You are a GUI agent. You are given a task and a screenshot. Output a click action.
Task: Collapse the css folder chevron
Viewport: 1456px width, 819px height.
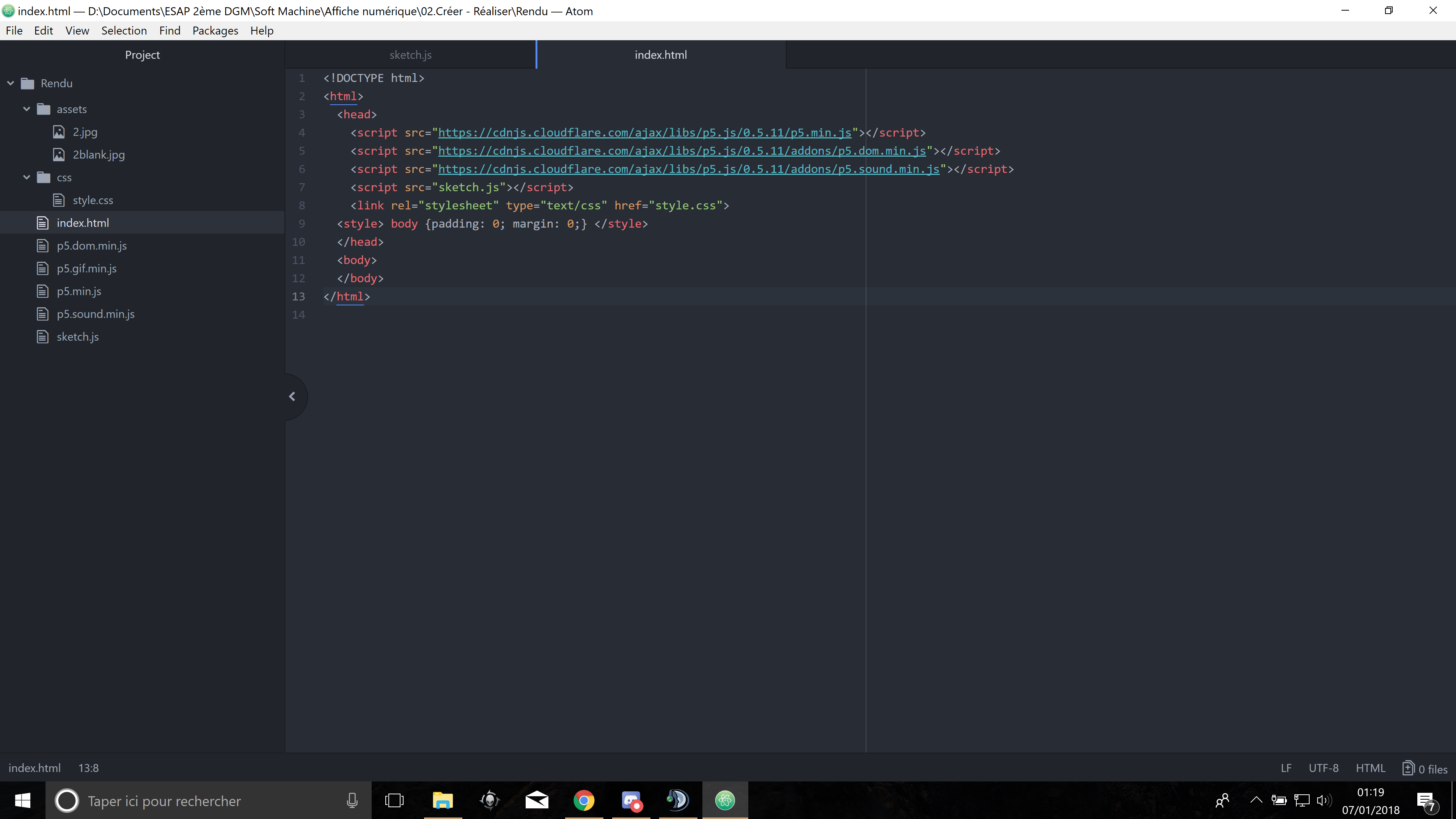point(27,178)
